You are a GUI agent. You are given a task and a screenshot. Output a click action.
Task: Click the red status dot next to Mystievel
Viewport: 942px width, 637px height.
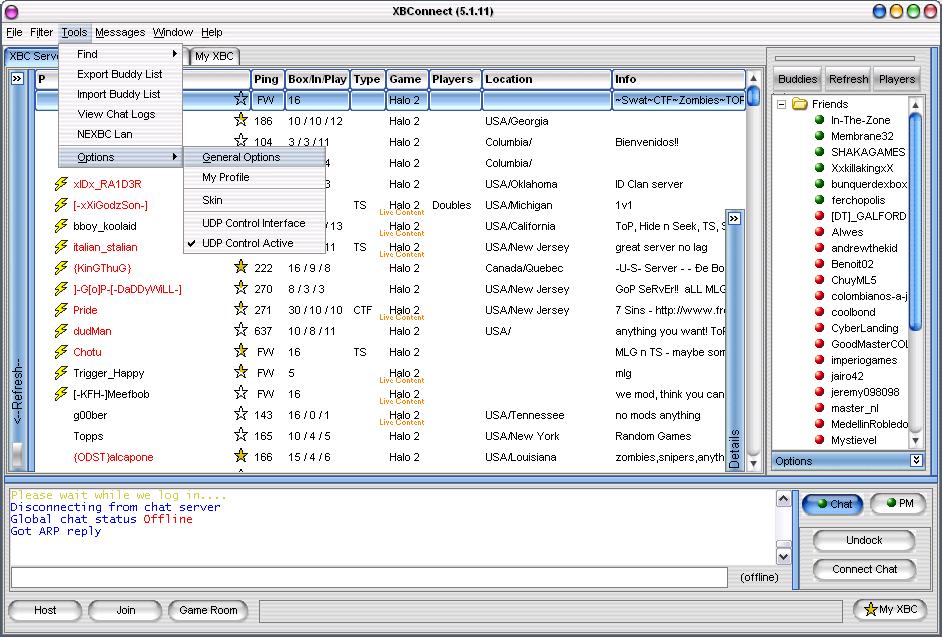point(819,440)
